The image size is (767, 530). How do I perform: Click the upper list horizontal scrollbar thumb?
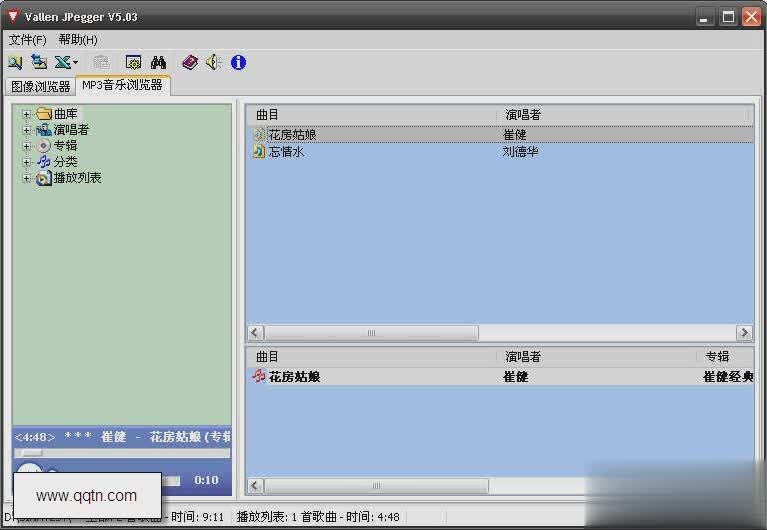(x=371, y=333)
